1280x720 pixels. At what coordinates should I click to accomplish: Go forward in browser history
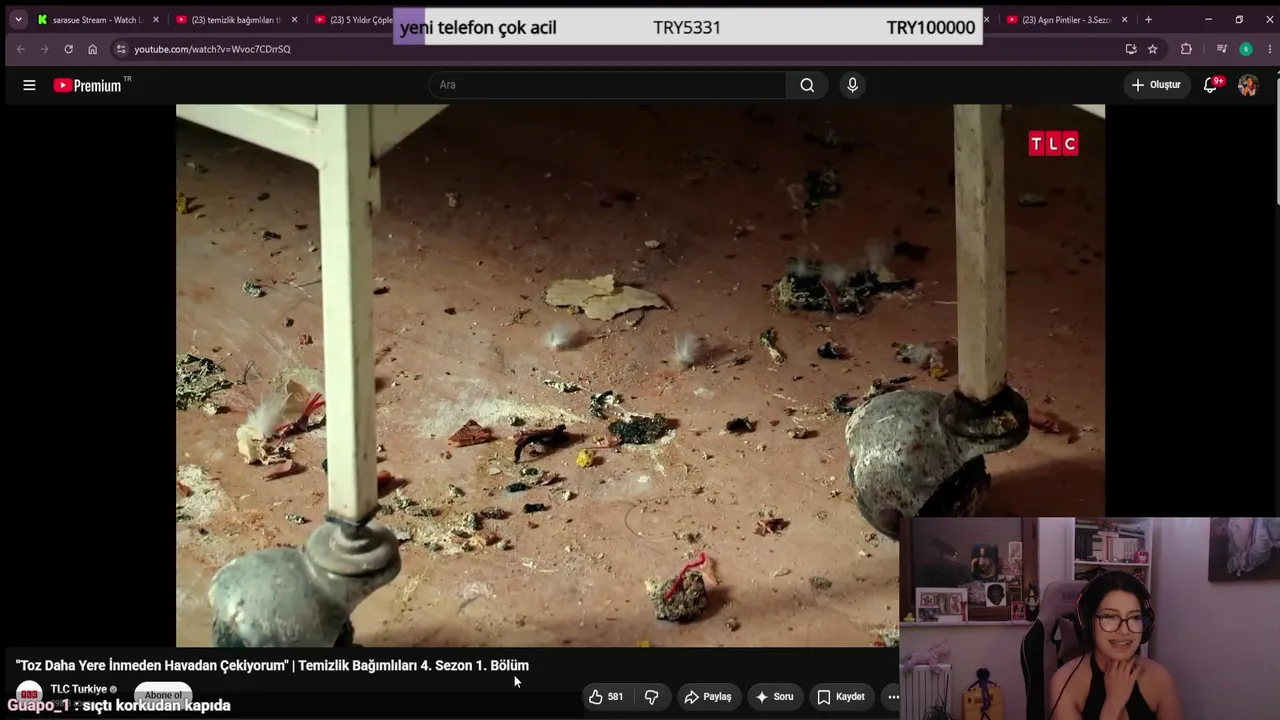point(44,49)
